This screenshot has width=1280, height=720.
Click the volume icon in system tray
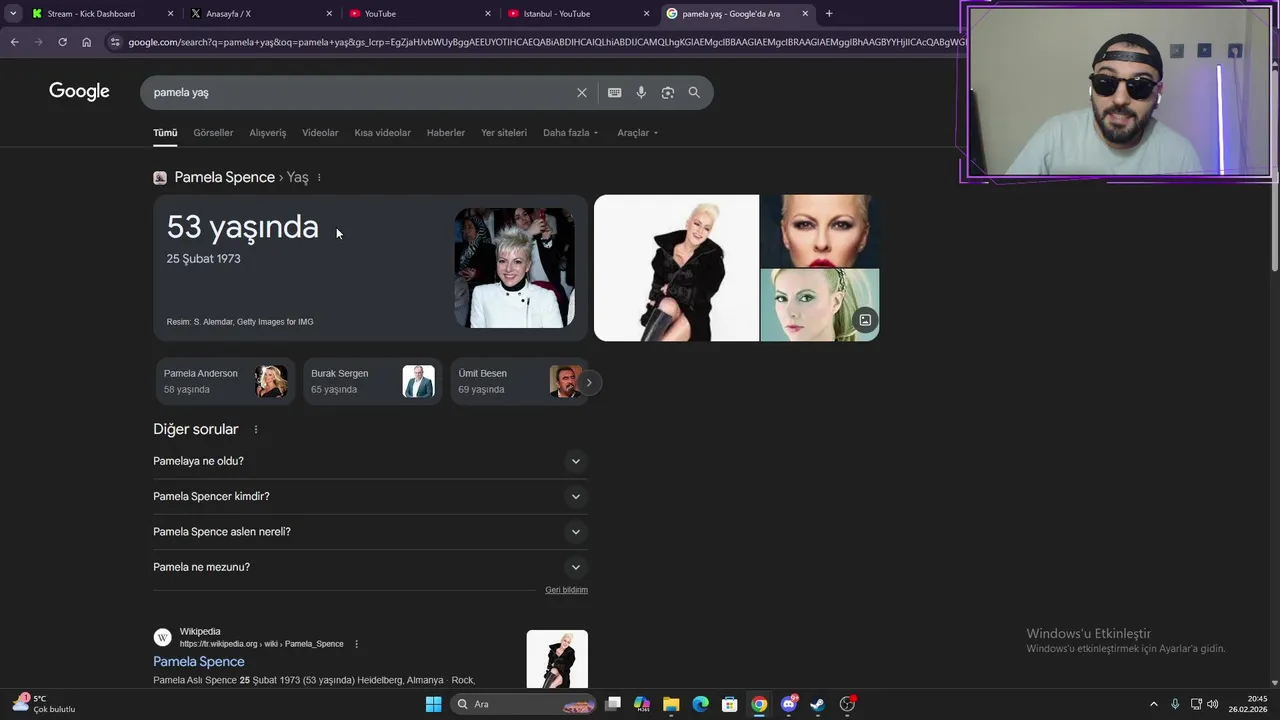(x=1212, y=704)
